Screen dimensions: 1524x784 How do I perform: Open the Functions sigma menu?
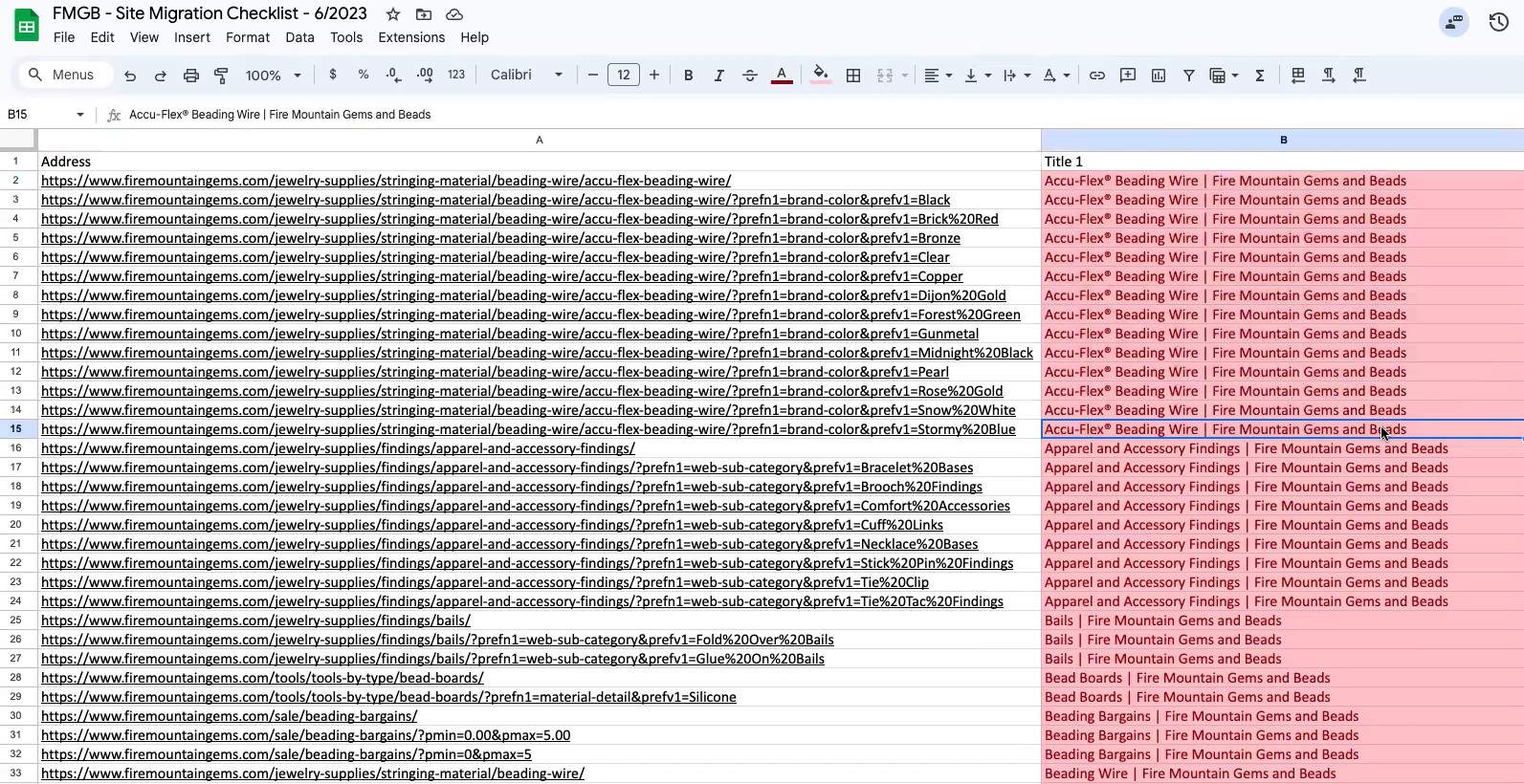pyautogui.click(x=1260, y=76)
